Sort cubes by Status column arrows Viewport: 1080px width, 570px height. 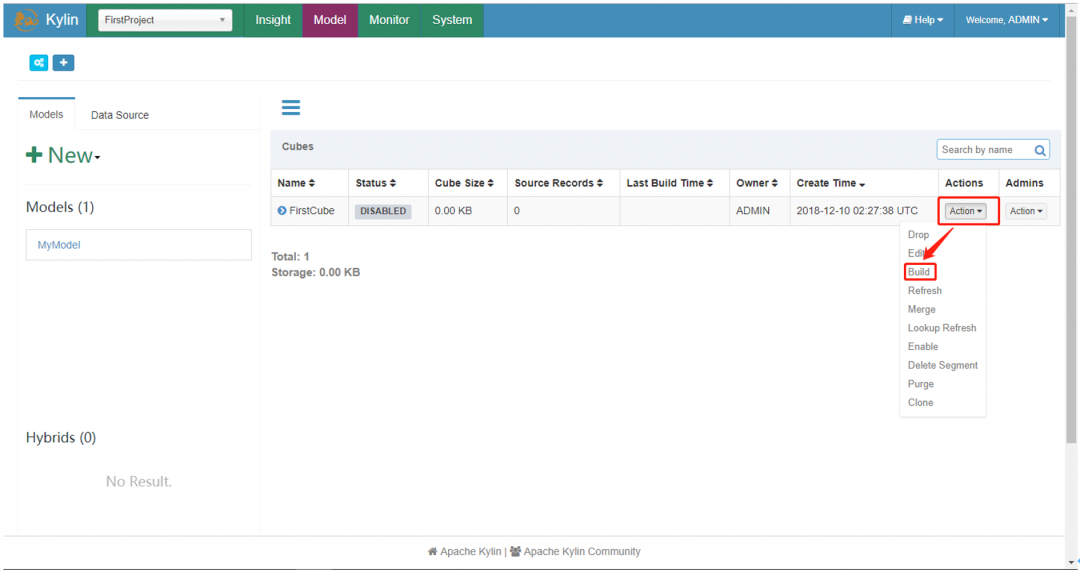point(393,183)
